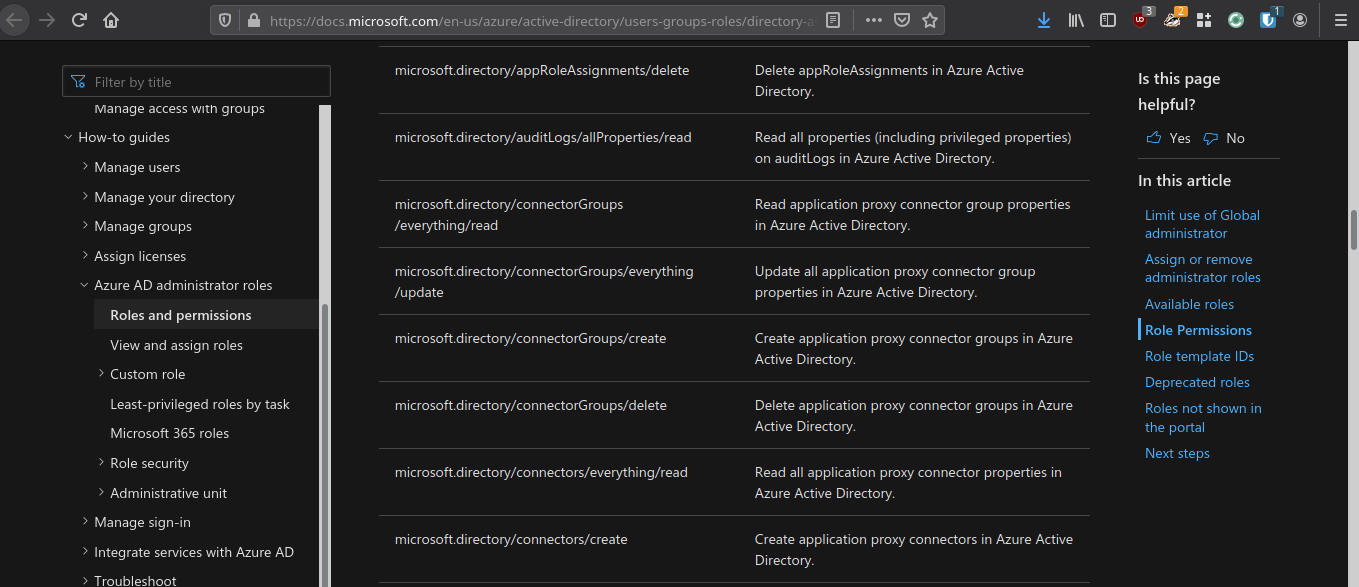Go back to the previous page
Image resolution: width=1359 pixels, height=587 pixels.
coord(14,20)
